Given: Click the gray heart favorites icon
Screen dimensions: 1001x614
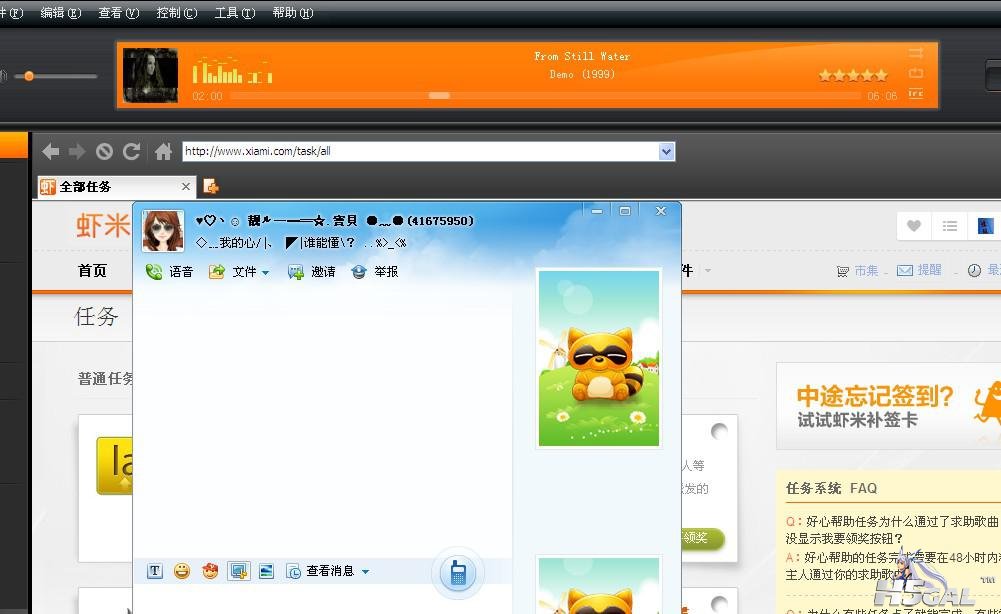Looking at the screenshot, I should (914, 226).
